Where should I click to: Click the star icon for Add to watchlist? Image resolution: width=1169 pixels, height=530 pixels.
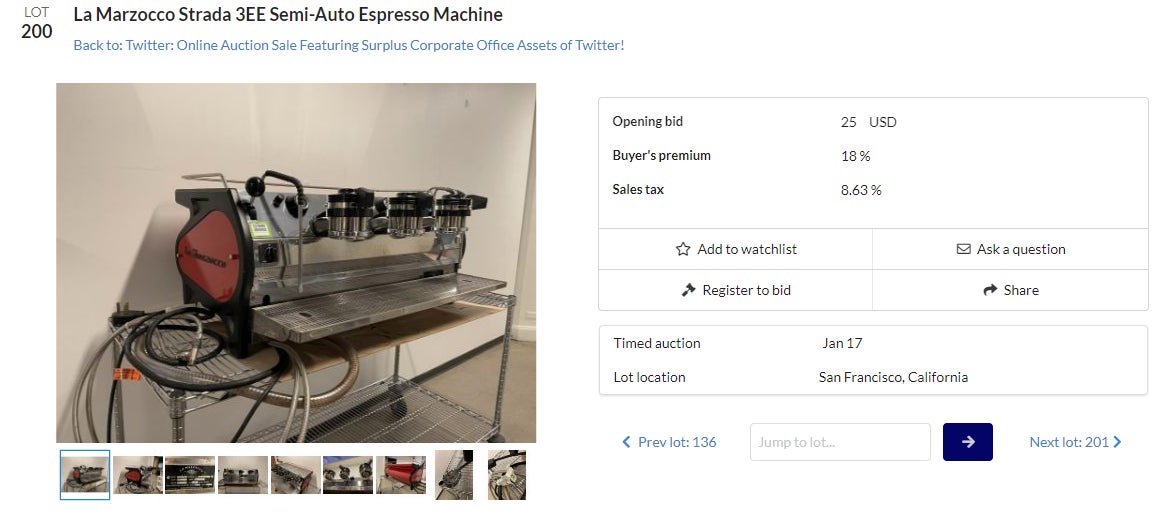684,249
